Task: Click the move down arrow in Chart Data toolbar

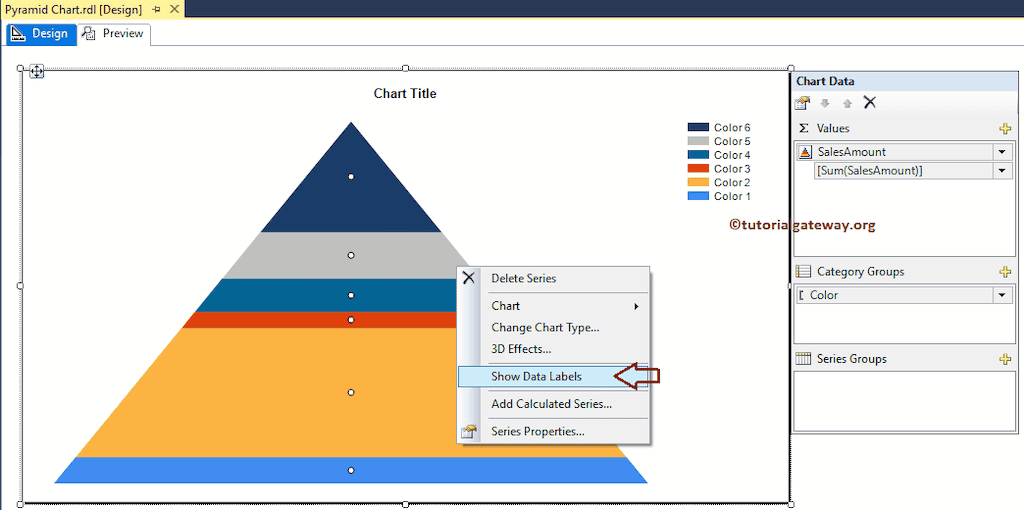Action: coord(824,103)
